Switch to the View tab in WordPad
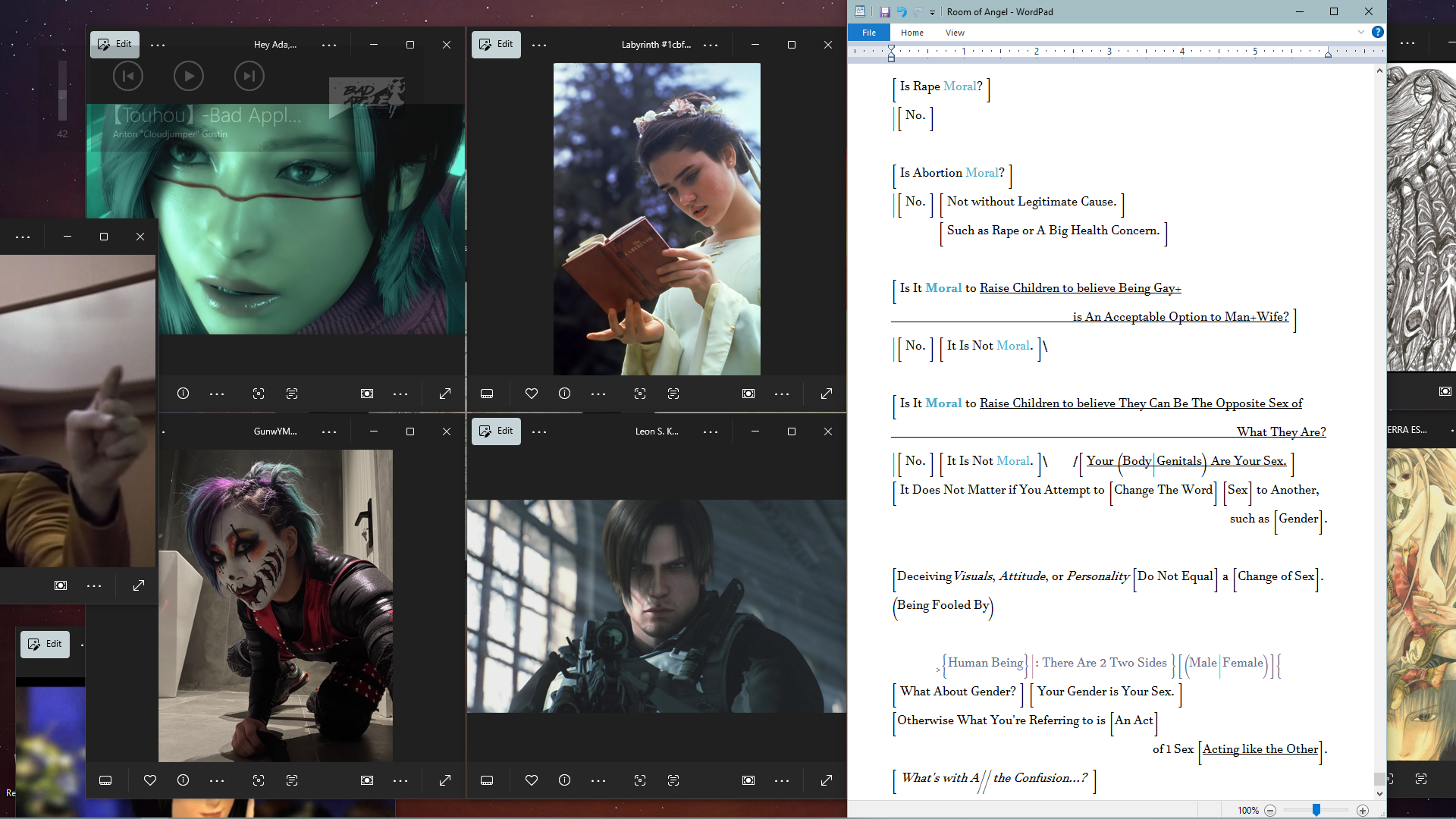This screenshot has height=819, width=1456. click(955, 33)
